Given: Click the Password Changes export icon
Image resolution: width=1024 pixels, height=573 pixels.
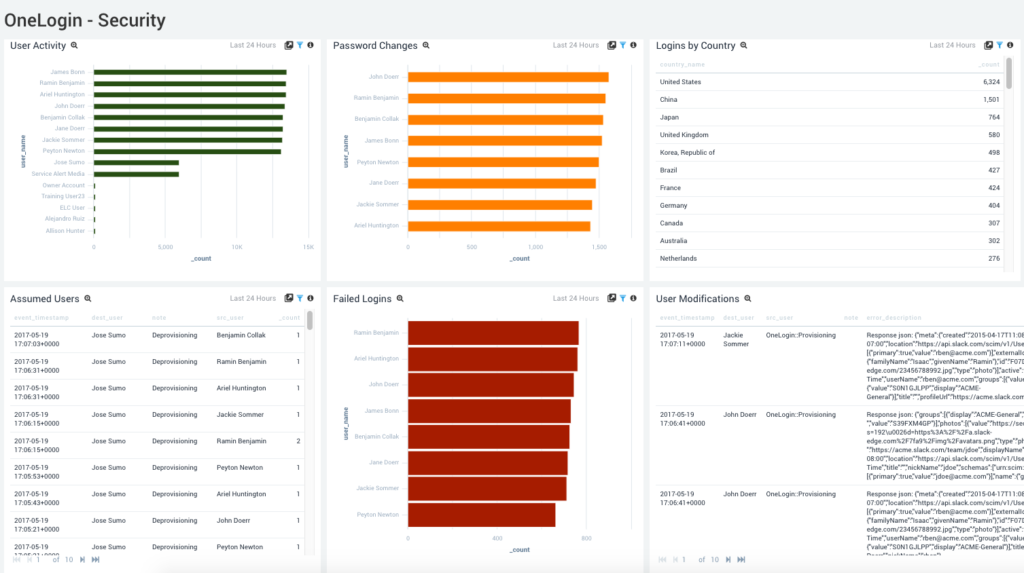Looking at the screenshot, I should pyautogui.click(x=612, y=45).
